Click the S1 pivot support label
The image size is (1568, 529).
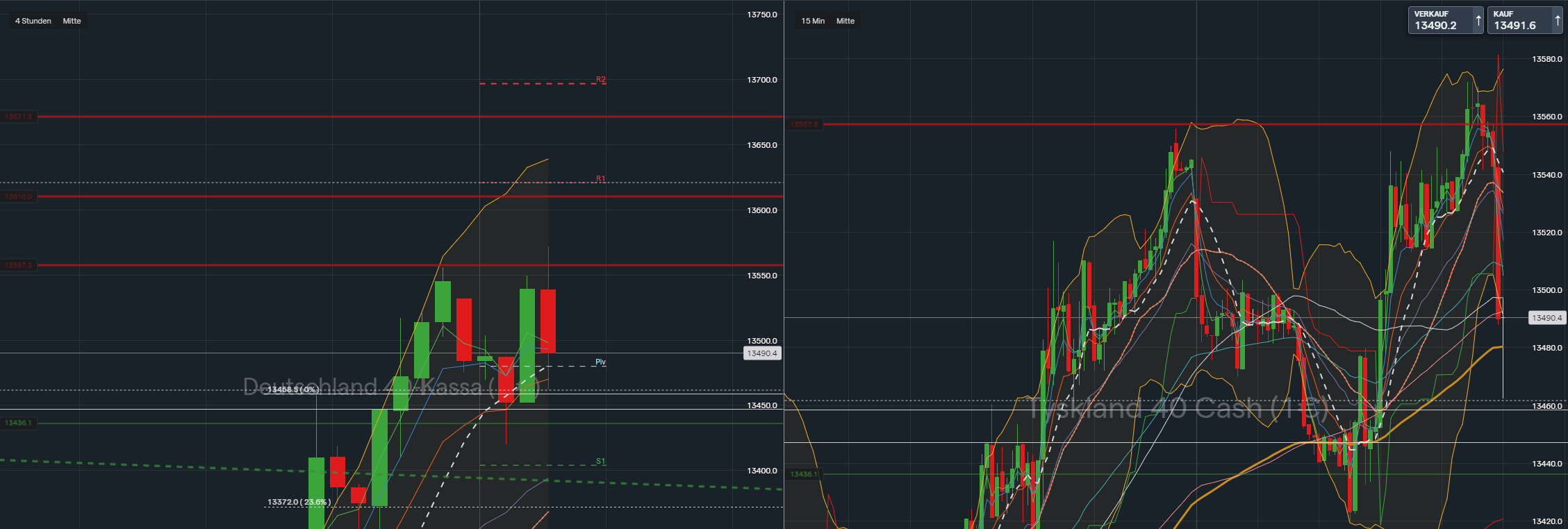601,462
